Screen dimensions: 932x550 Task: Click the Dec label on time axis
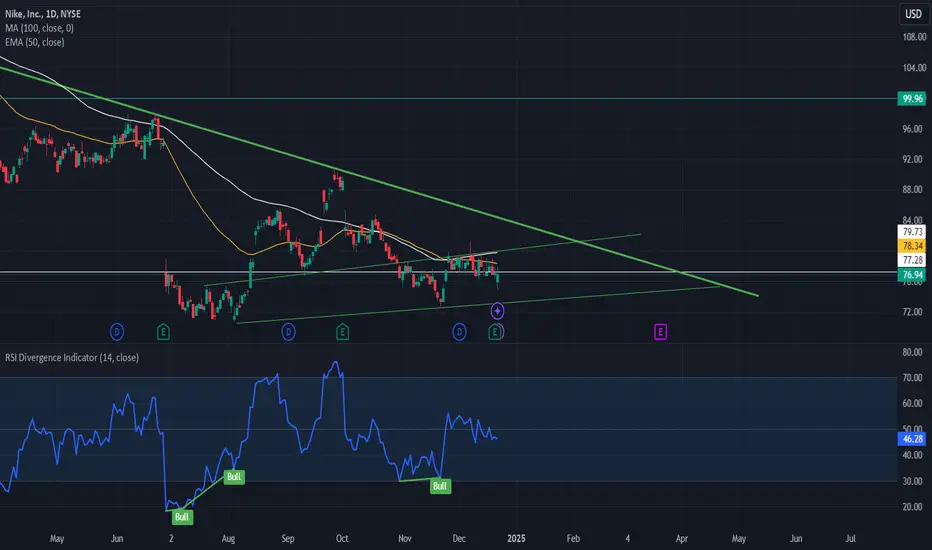459,538
